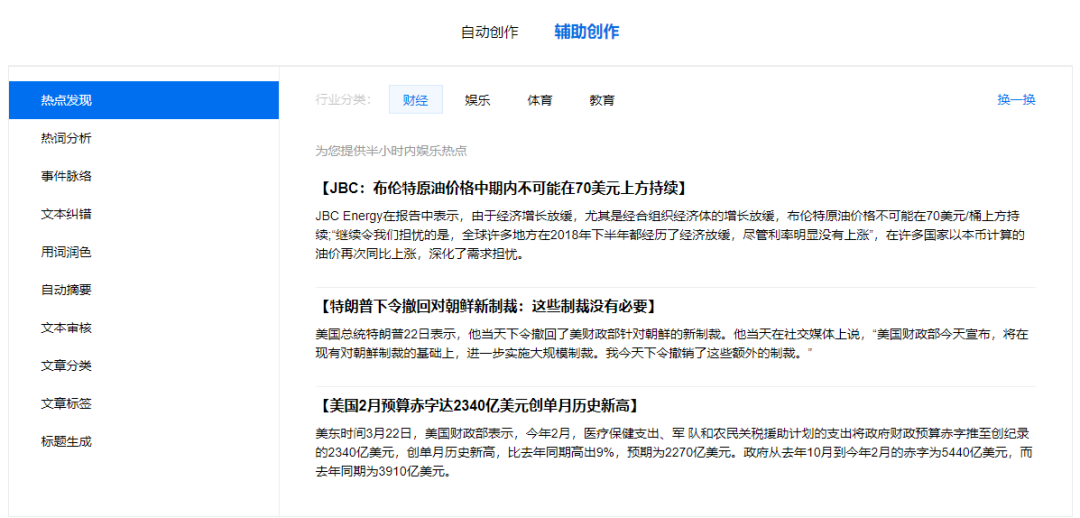Pick the 教育 industry category
The image size is (1080, 518).
coord(601,100)
